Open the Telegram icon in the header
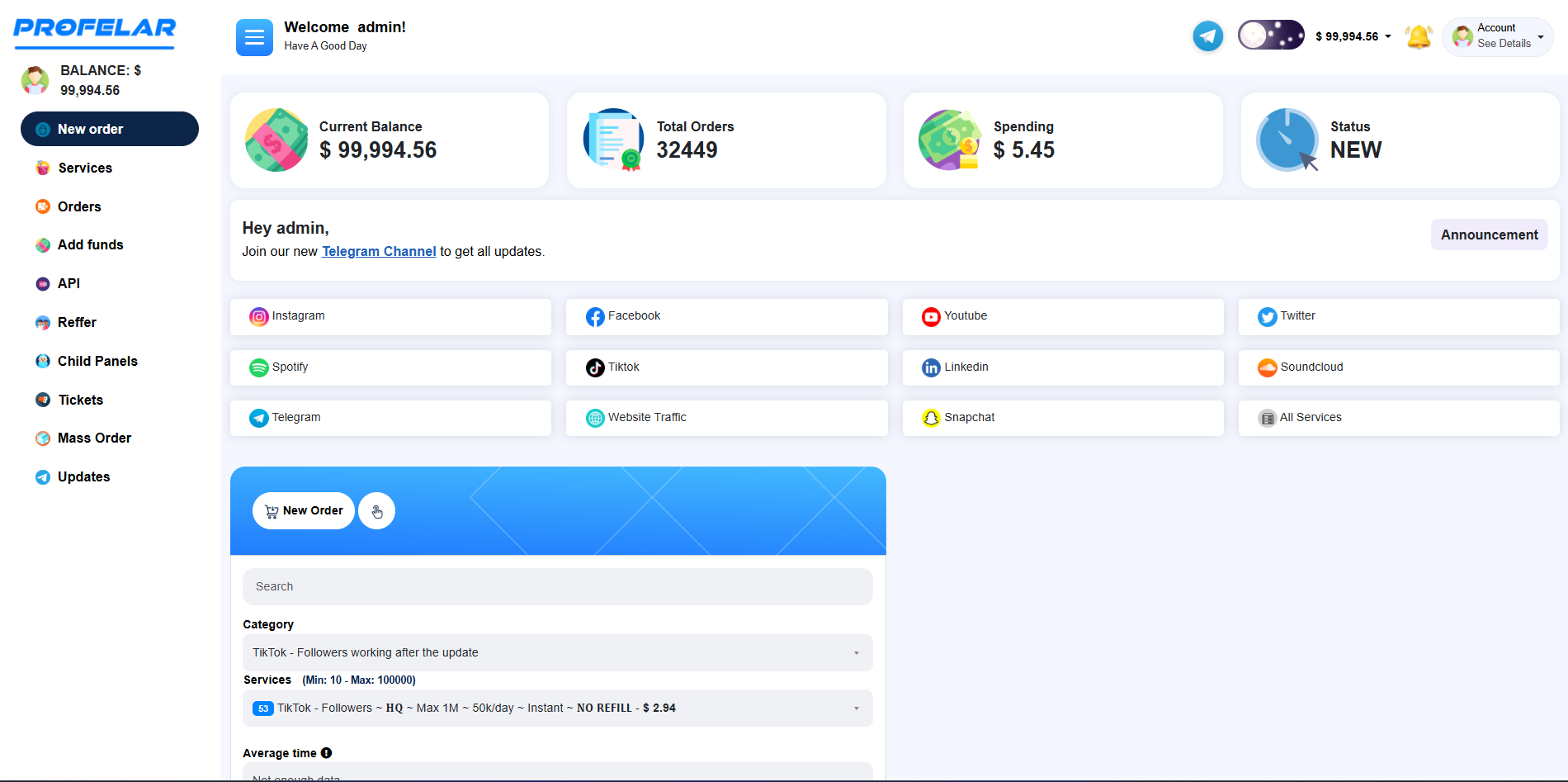This screenshot has height=782, width=1568. tap(1208, 36)
